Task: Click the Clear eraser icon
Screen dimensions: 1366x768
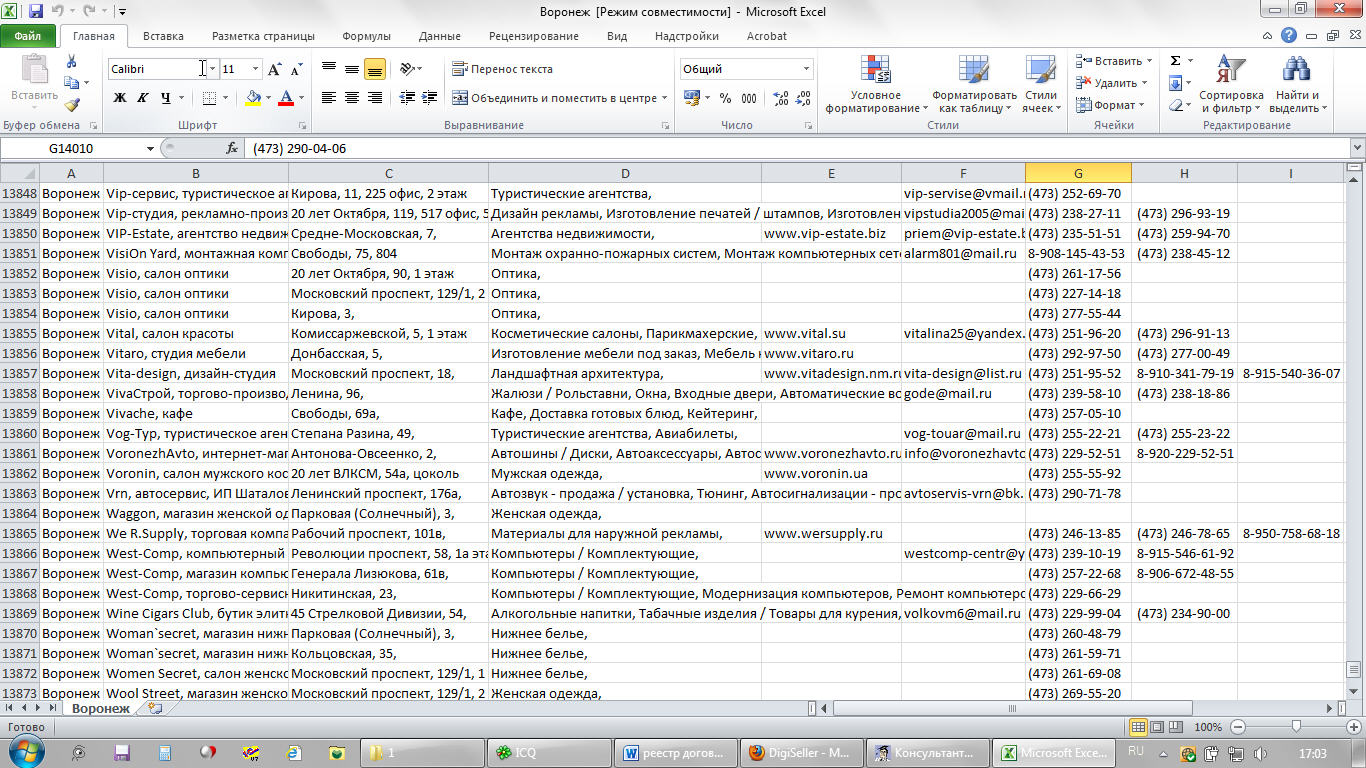Action: click(x=1175, y=105)
